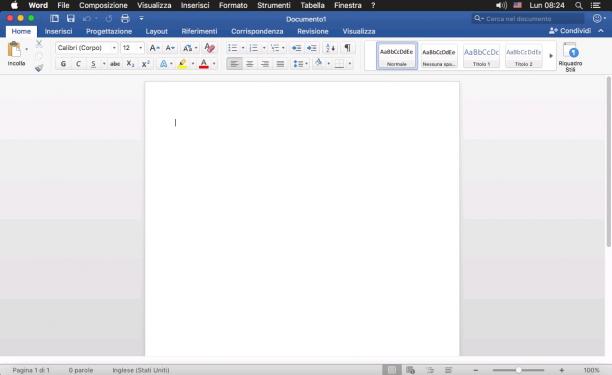Screen dimensions: 612x375
Task: Open the Formato menu in menu bar
Action: point(233,5)
